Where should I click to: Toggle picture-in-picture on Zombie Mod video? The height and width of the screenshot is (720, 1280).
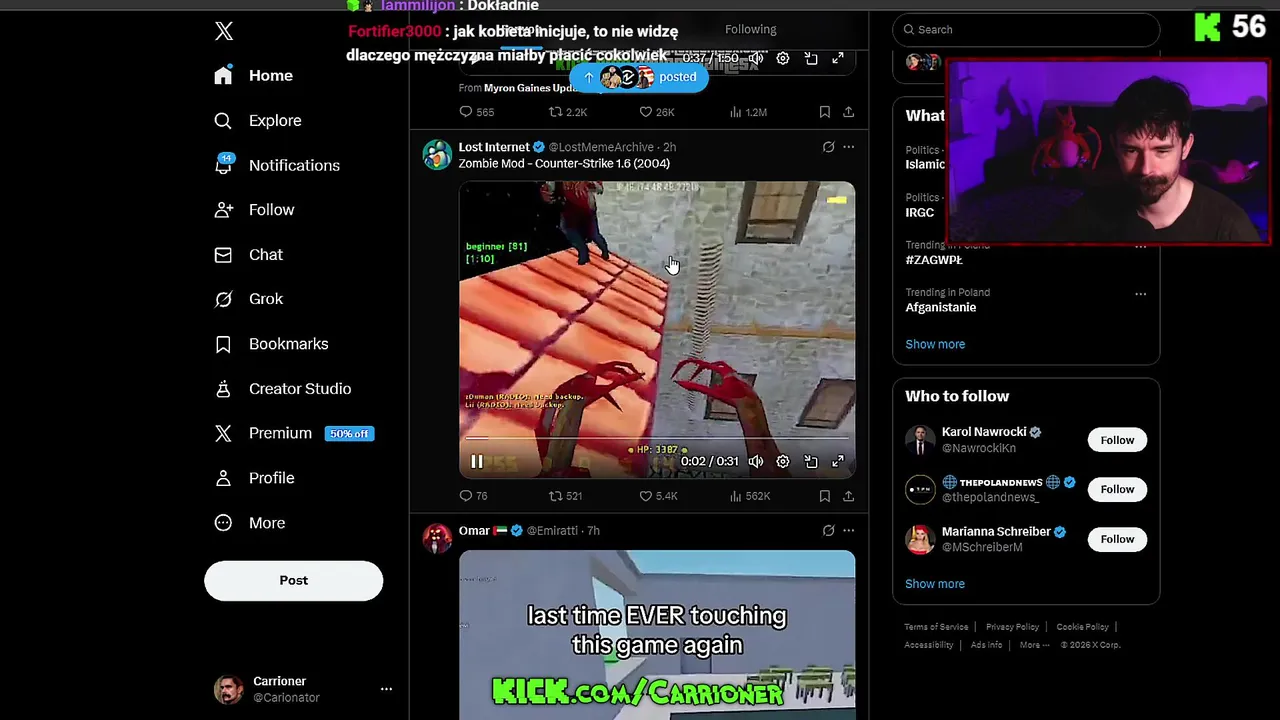811,461
